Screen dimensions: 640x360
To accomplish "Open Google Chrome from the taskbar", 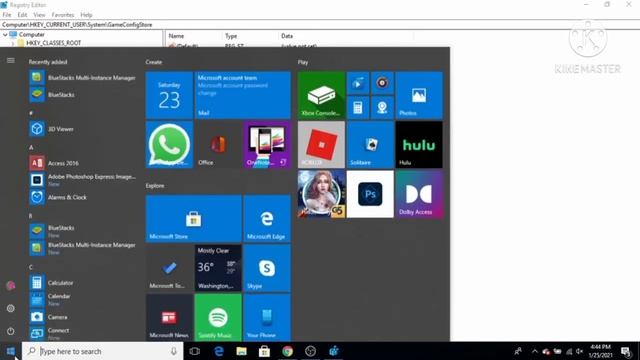I will pyautogui.click(x=288, y=351).
